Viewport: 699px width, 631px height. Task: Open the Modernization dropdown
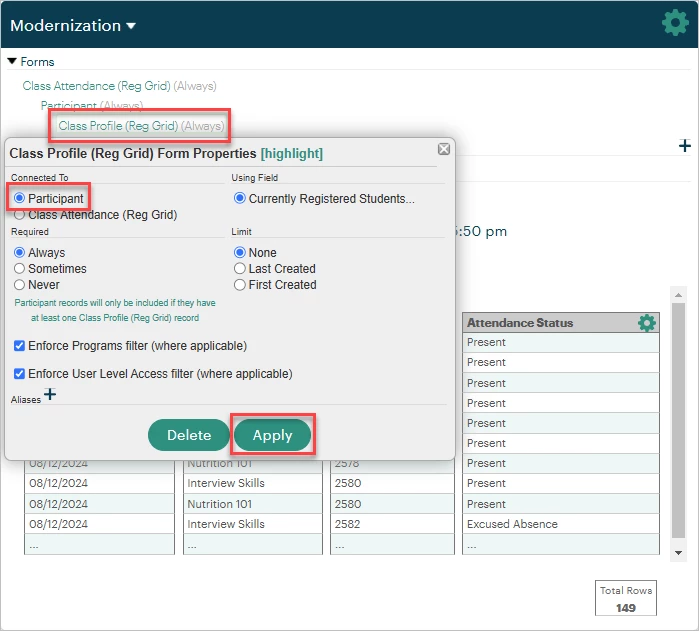pos(73,26)
